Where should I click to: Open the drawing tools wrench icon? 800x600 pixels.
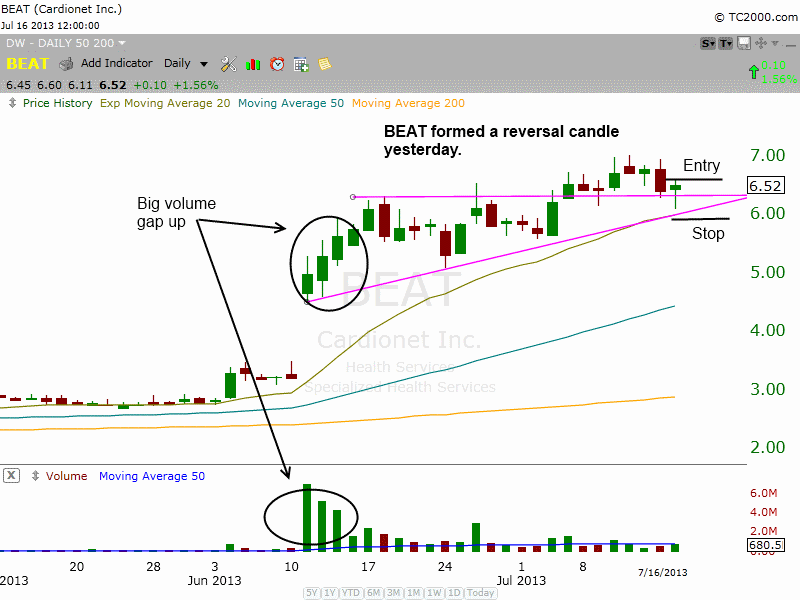(228, 64)
